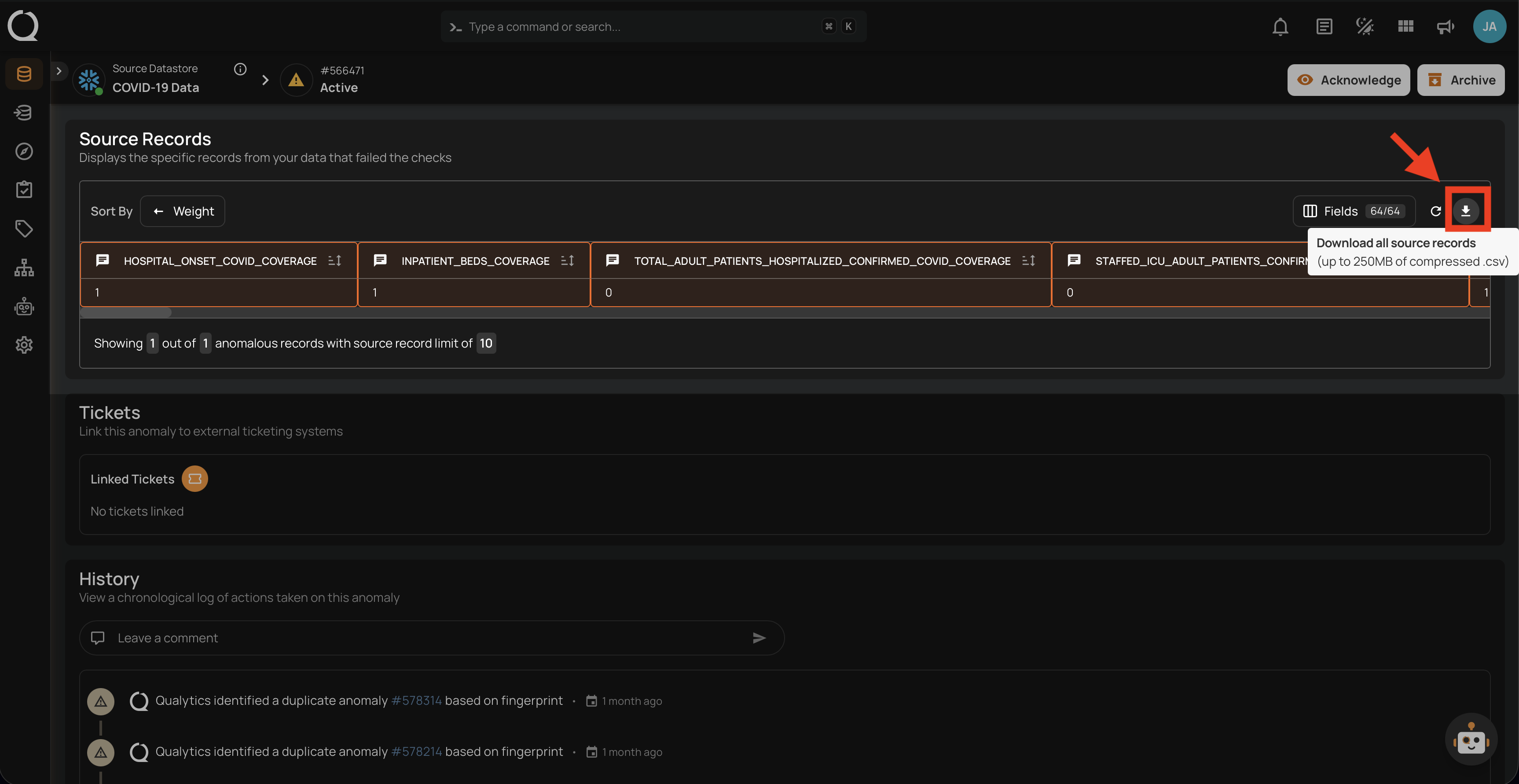Open the announcements megaphone icon
This screenshot has height=784, width=1519.
point(1445,26)
